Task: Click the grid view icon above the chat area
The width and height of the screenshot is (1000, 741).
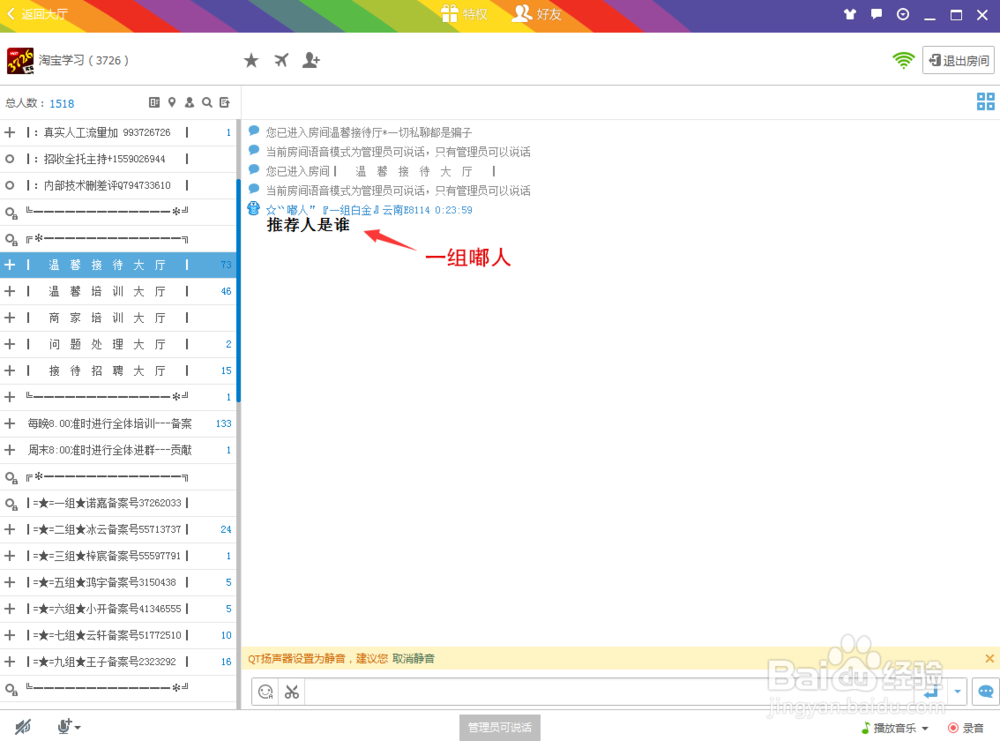Action: pos(986,101)
